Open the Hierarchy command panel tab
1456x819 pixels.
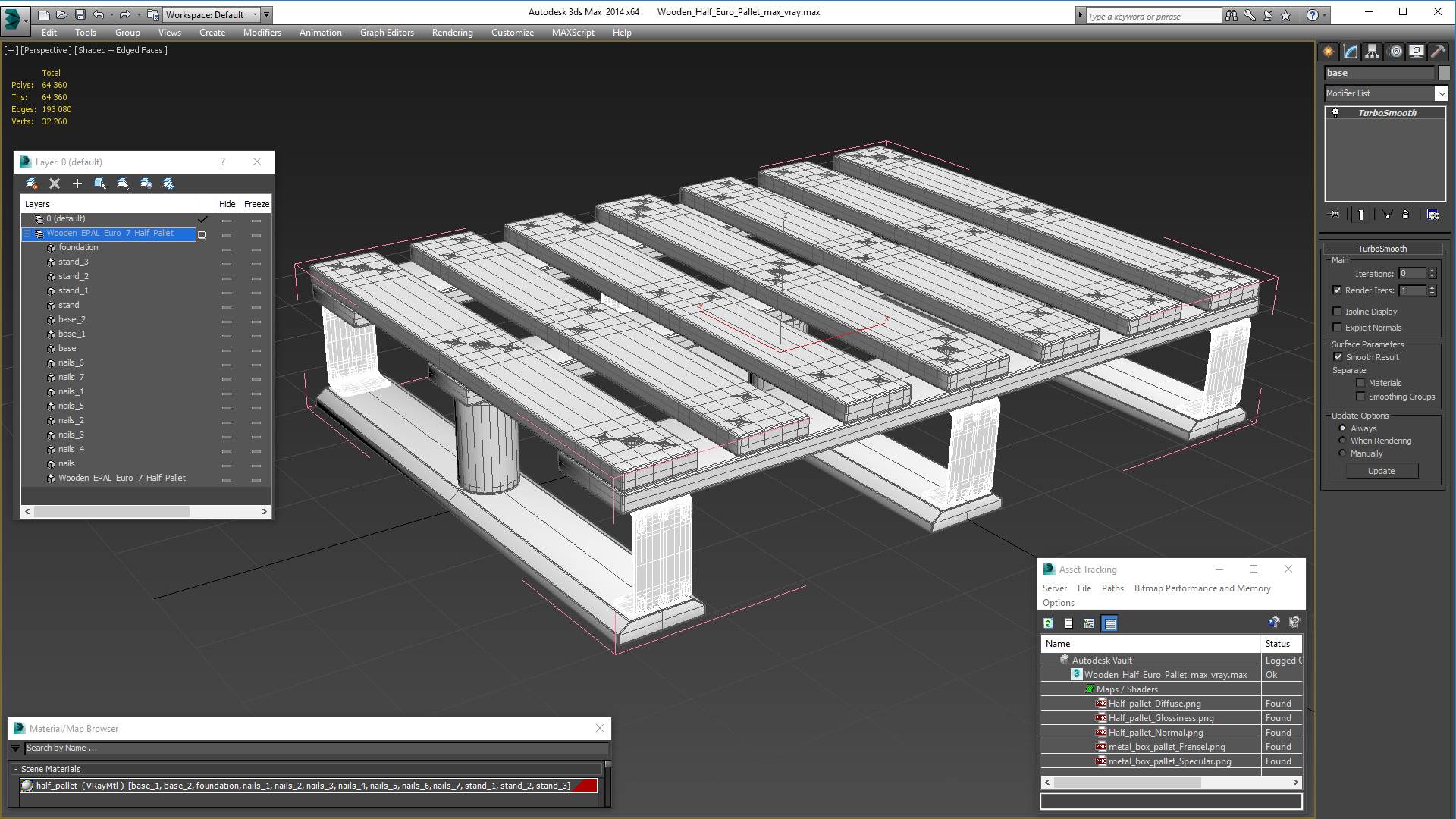coord(1373,52)
